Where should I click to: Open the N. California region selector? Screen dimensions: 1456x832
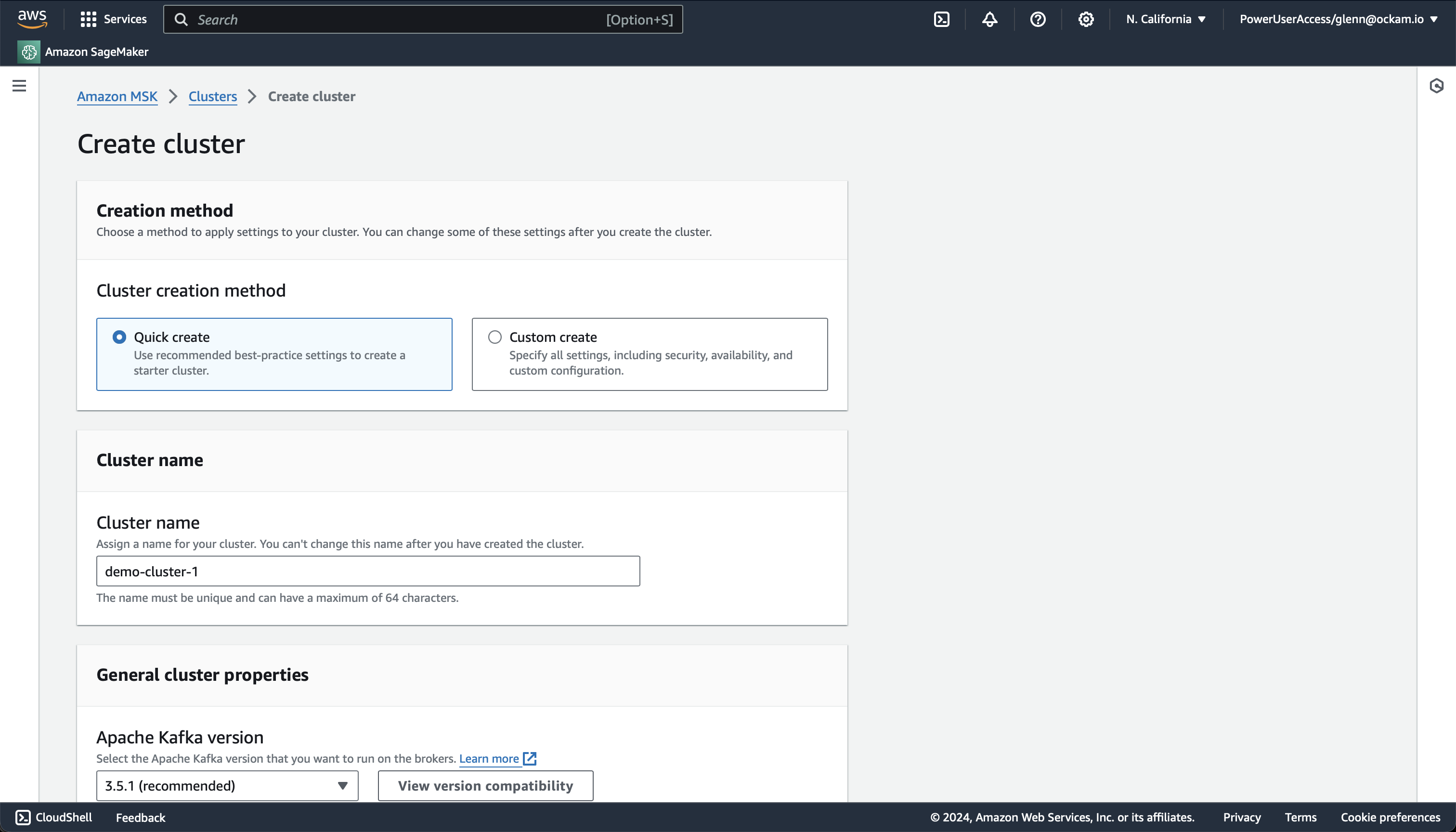coord(1166,19)
